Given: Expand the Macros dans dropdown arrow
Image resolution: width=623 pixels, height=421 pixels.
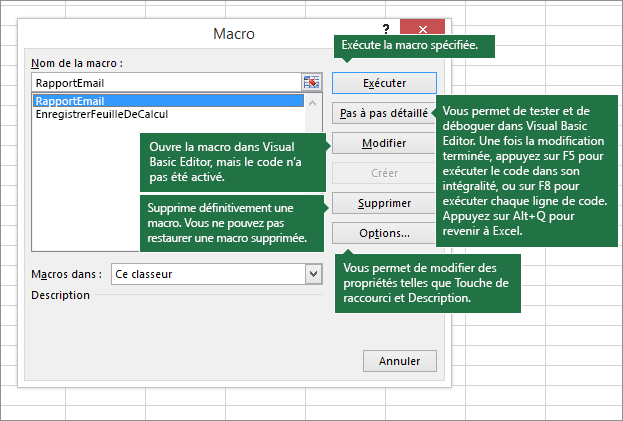Looking at the screenshot, I should (x=313, y=274).
